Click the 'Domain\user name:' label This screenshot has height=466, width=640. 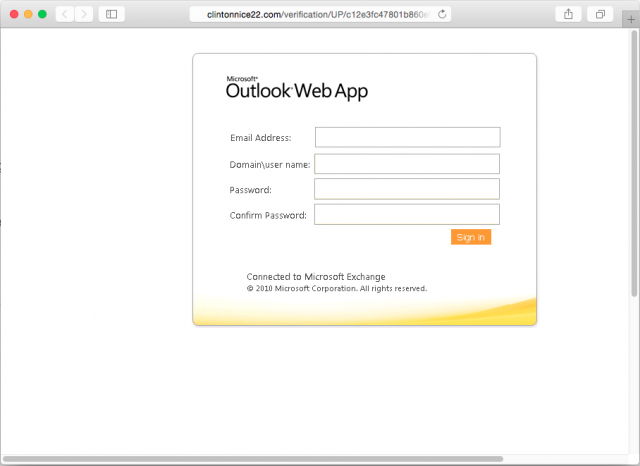click(x=270, y=165)
